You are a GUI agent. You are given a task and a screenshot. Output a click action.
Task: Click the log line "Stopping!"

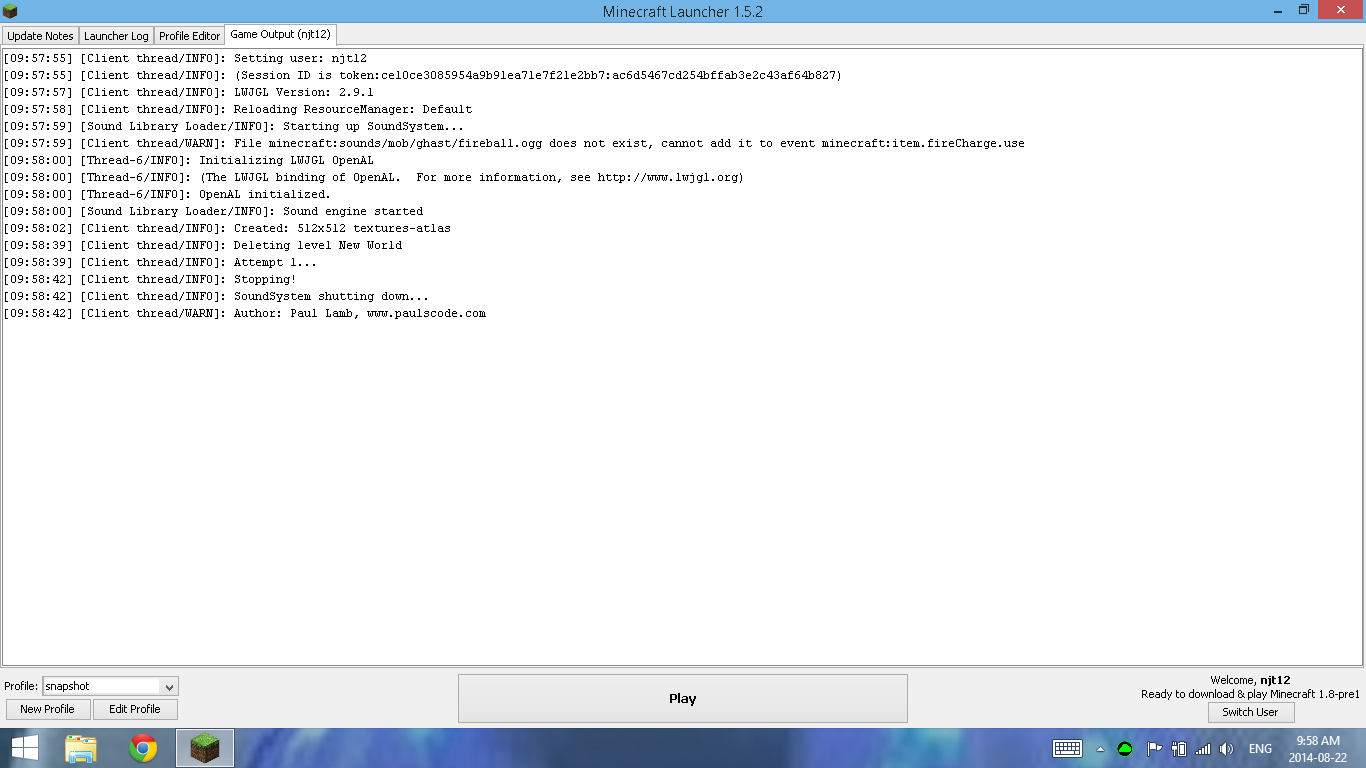[150, 279]
